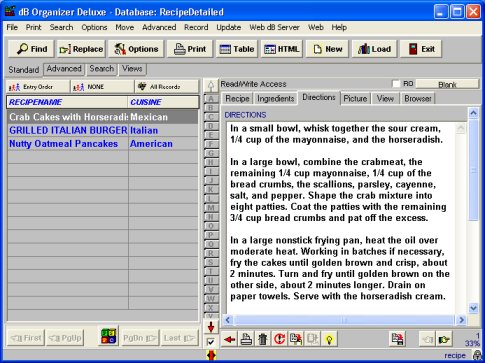Click the Exit toolbar button
485x363 pixels.
421,49
